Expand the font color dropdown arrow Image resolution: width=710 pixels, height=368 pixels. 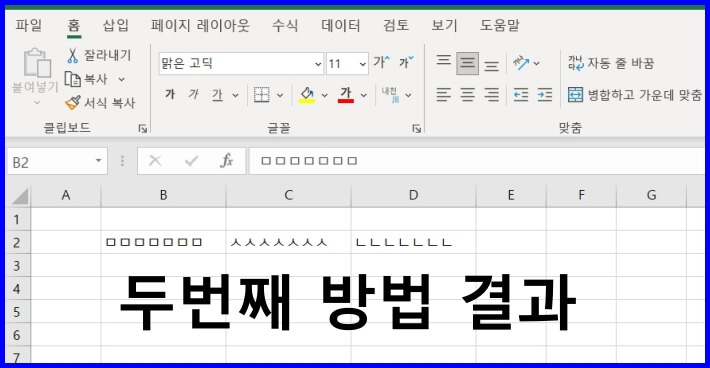[364, 95]
